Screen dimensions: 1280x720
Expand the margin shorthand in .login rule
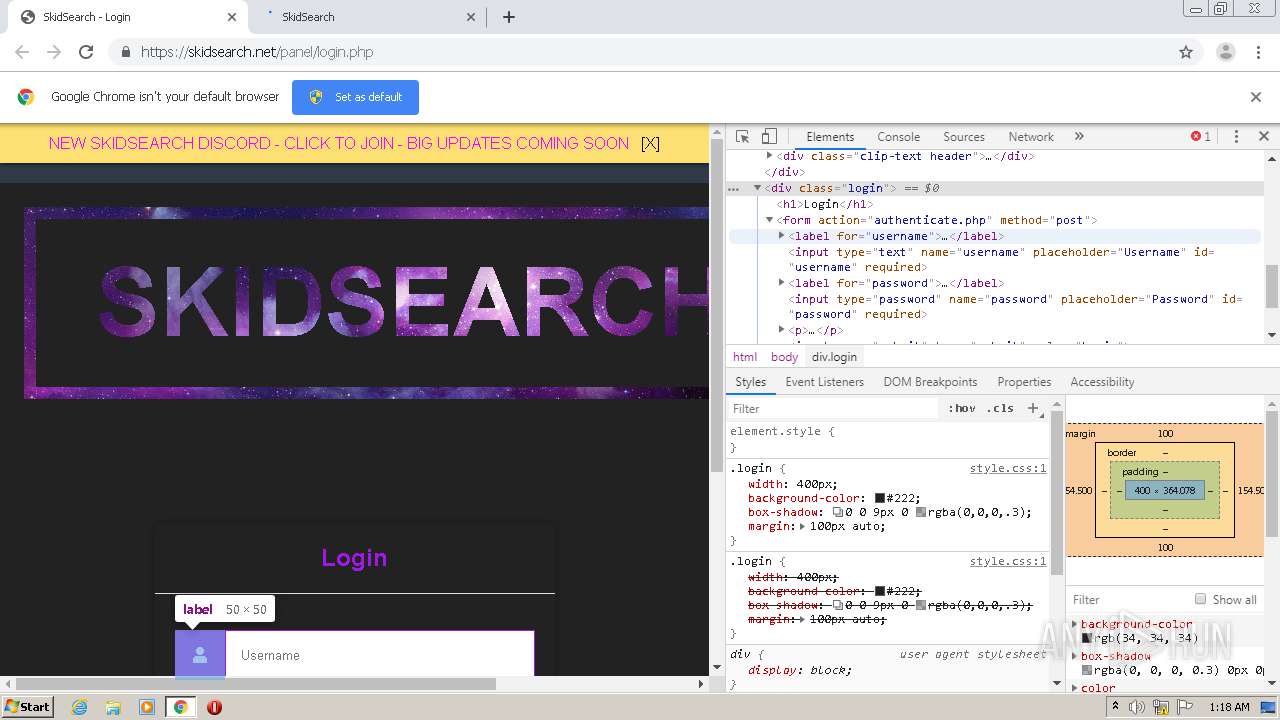(802, 526)
